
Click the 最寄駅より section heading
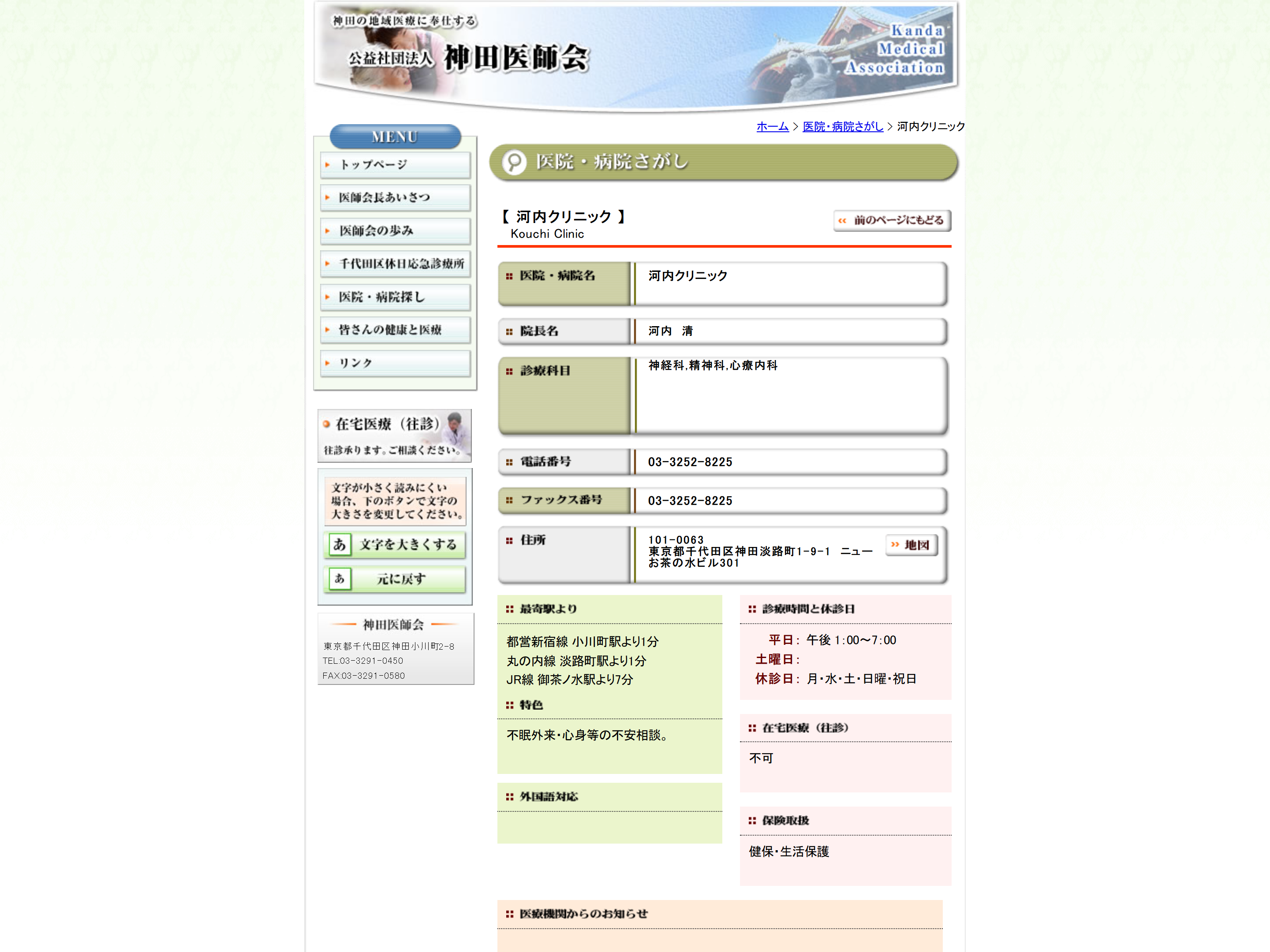point(548,610)
